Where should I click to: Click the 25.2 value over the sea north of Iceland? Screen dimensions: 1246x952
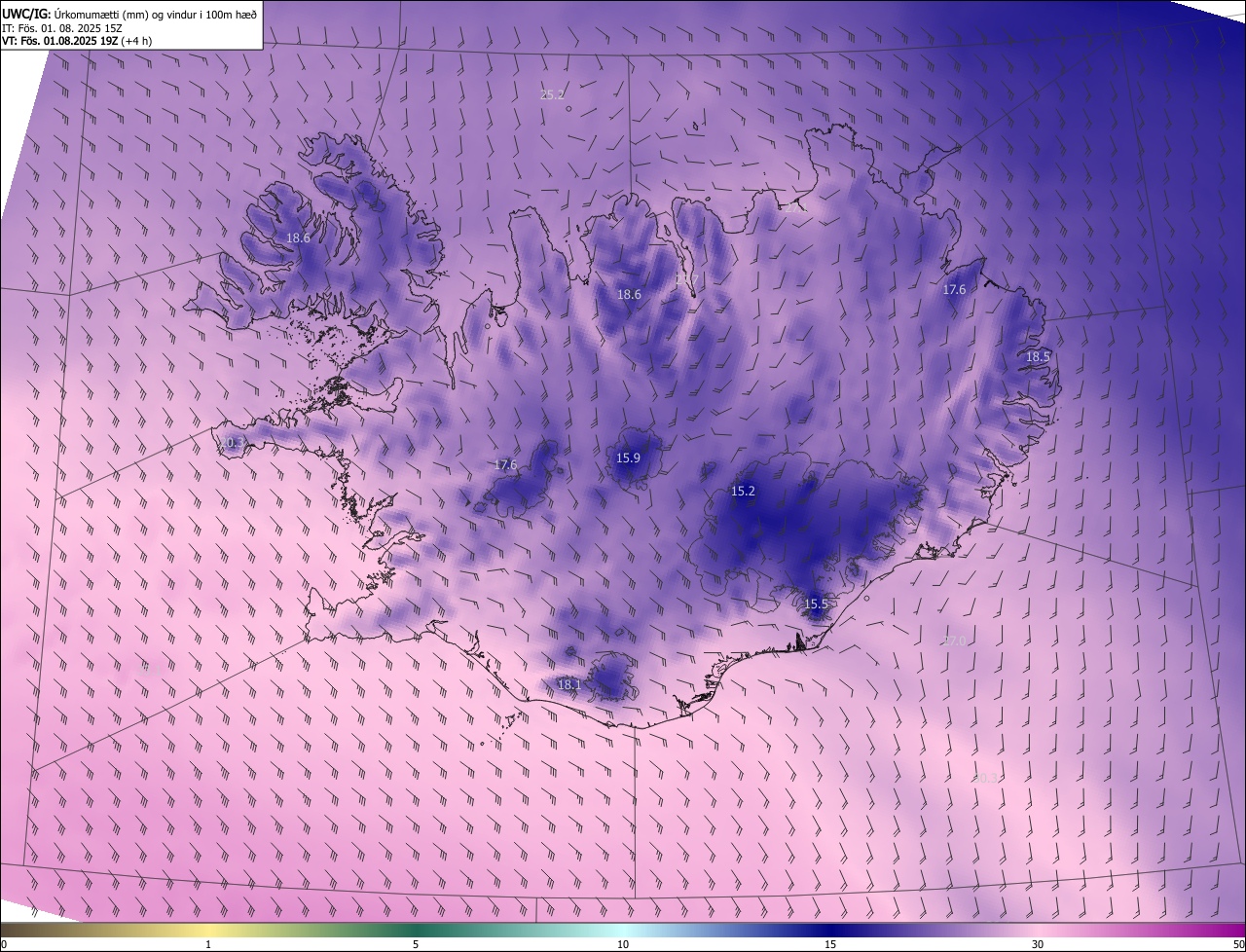click(x=552, y=94)
